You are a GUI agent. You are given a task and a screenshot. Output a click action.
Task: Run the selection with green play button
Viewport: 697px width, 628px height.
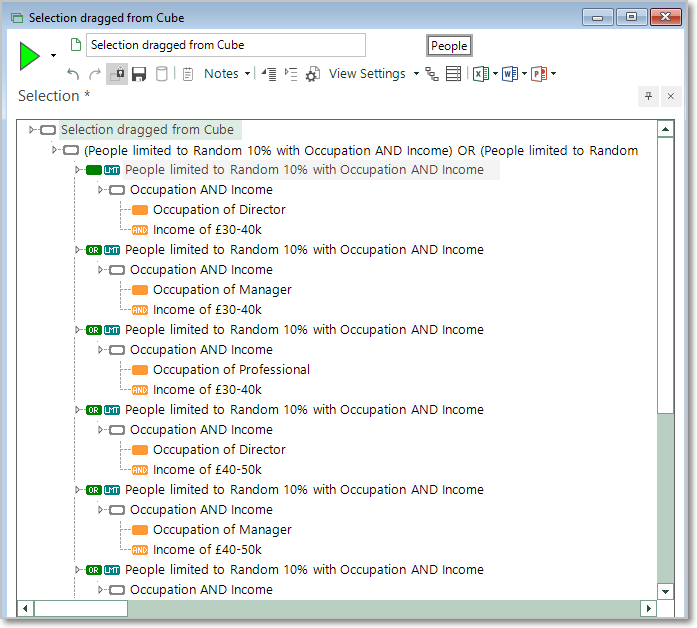[30, 56]
